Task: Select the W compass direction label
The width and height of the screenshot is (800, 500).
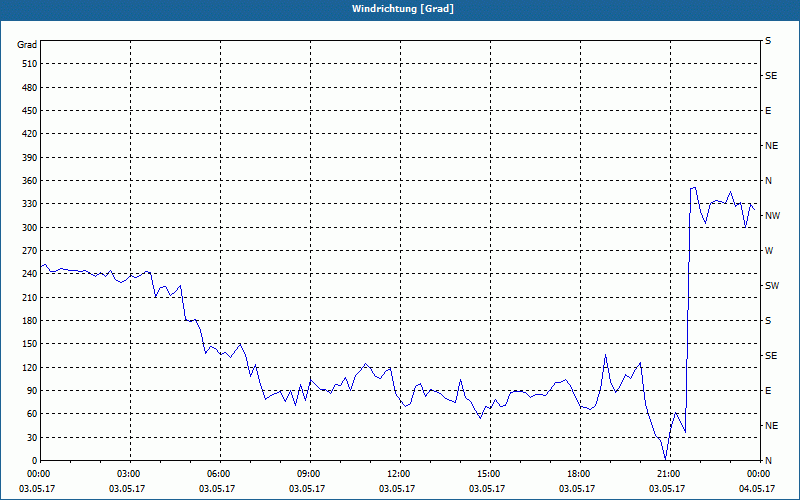Action: coord(769,251)
